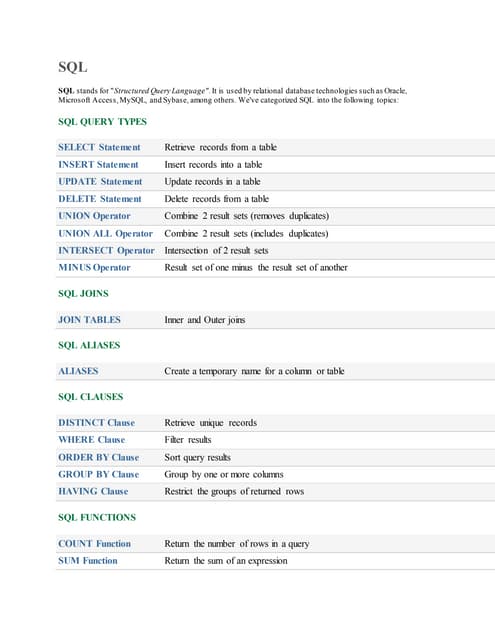Viewport: 495px width, 640px height.
Task: Click the SQL CLAUSES section heading
Action: coord(91,397)
